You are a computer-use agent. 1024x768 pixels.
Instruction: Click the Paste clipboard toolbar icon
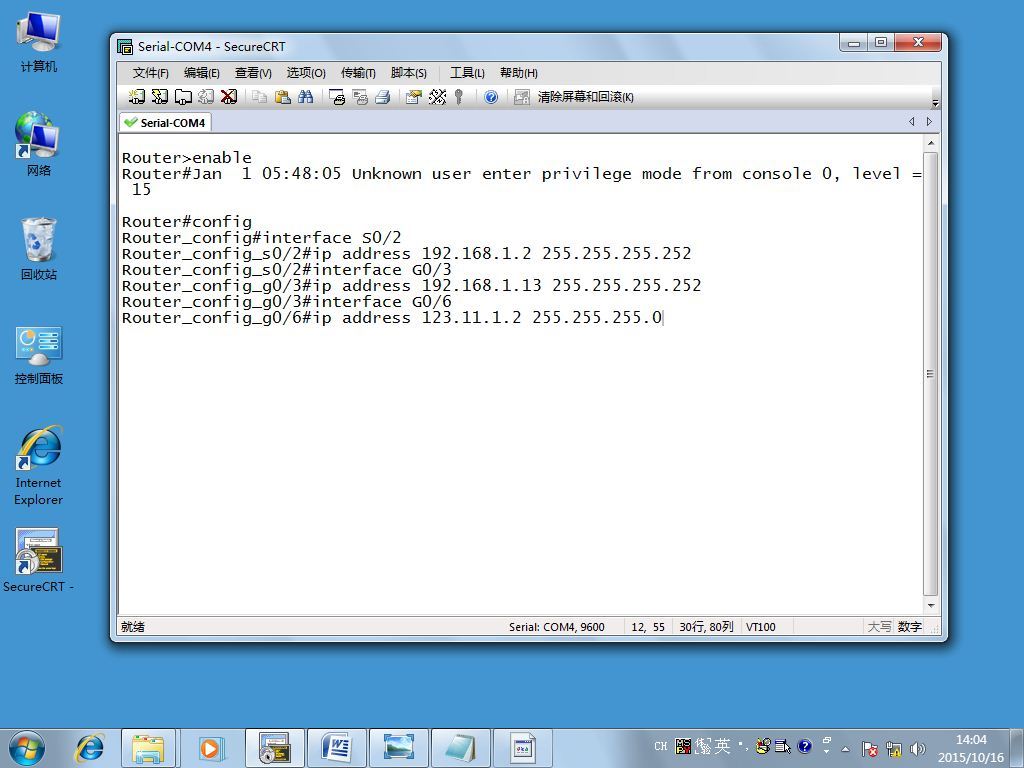[283, 97]
